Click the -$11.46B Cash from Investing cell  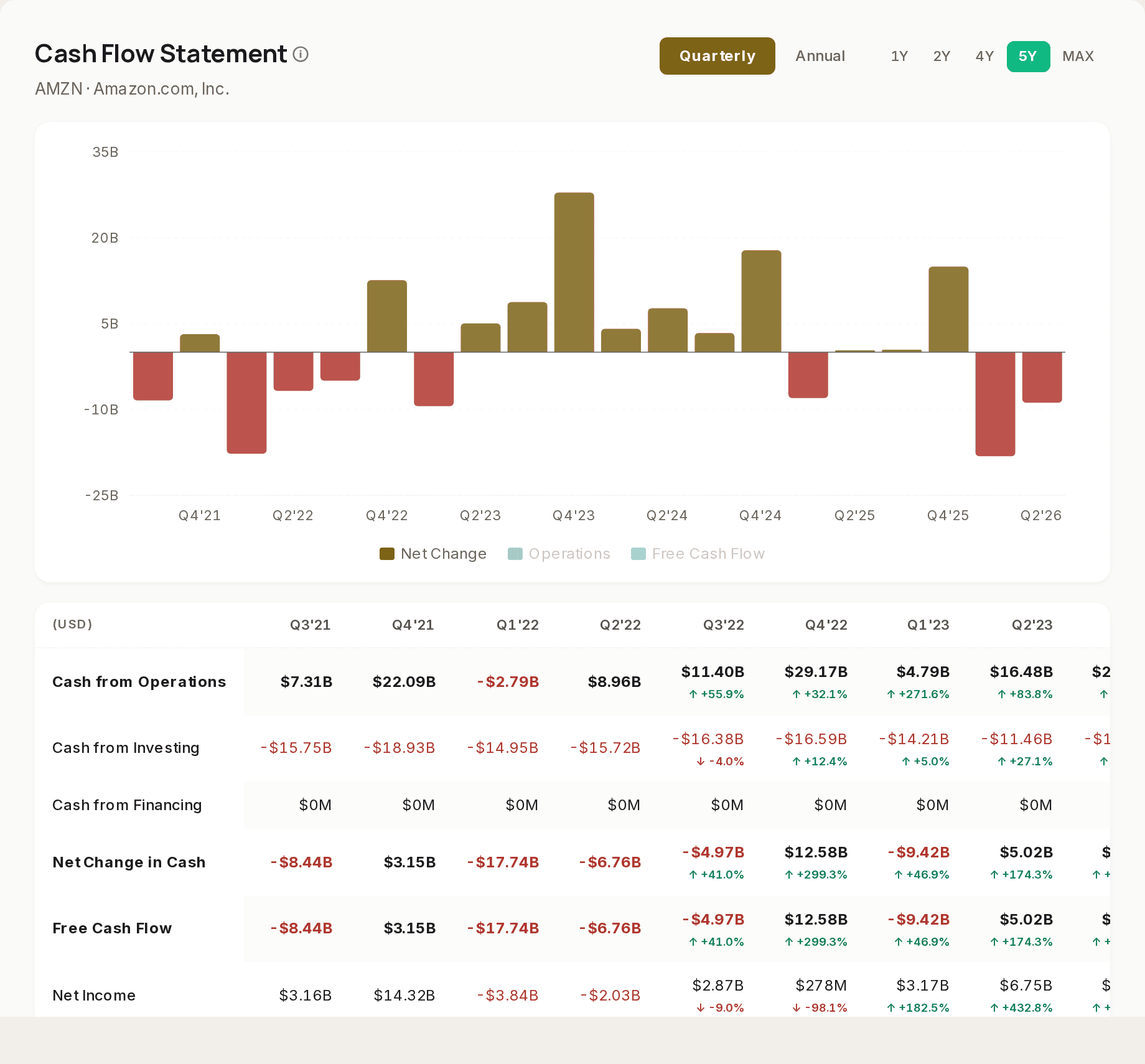click(x=1016, y=739)
